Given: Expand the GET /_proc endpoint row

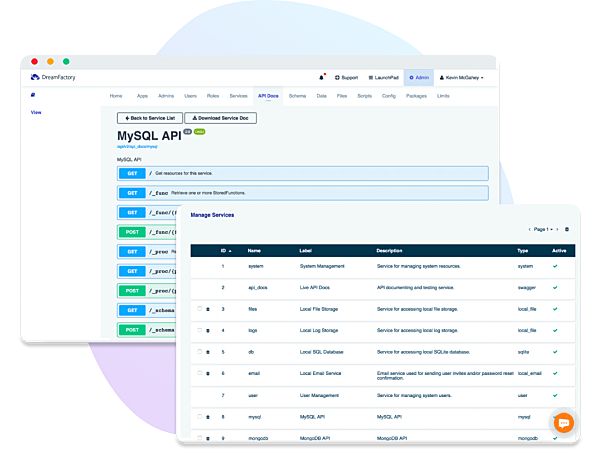Looking at the screenshot, I should point(147,252).
